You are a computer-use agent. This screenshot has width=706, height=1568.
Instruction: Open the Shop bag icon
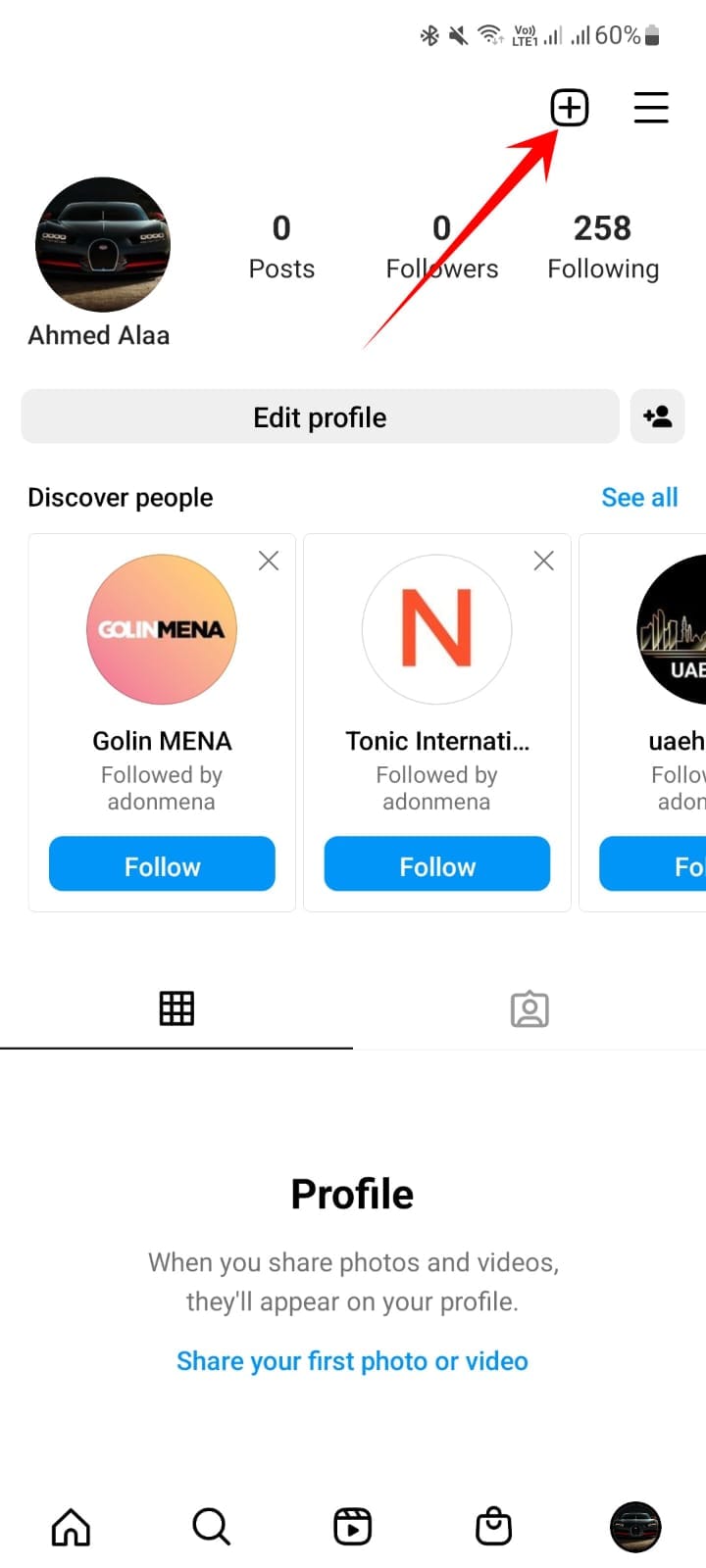(493, 1527)
